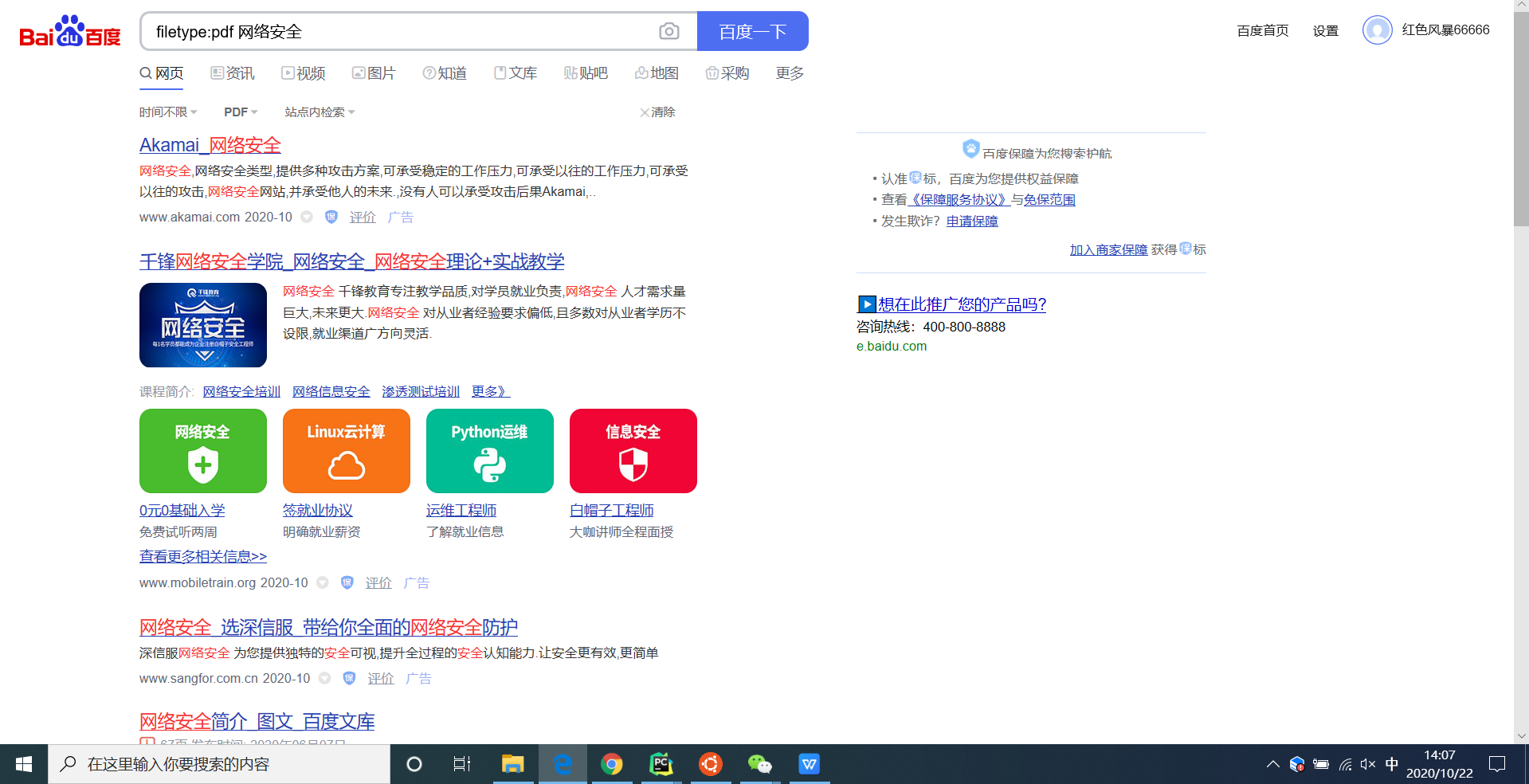Image resolution: width=1529 pixels, height=784 pixels.
Task: Open the Akamai_网络安全 result
Action: pyautogui.click(x=210, y=145)
